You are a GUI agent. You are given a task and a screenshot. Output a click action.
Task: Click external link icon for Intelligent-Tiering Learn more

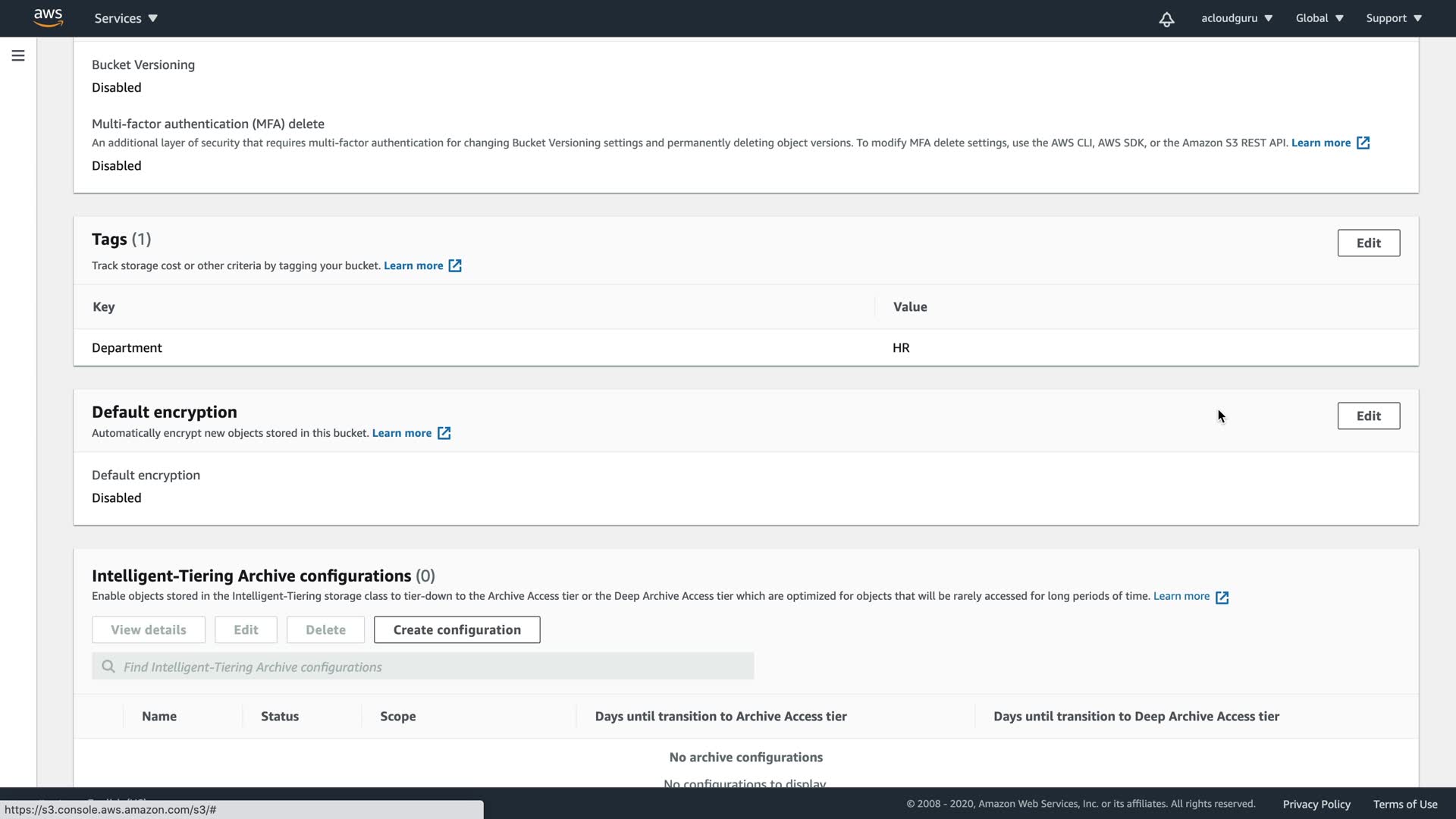point(1222,597)
